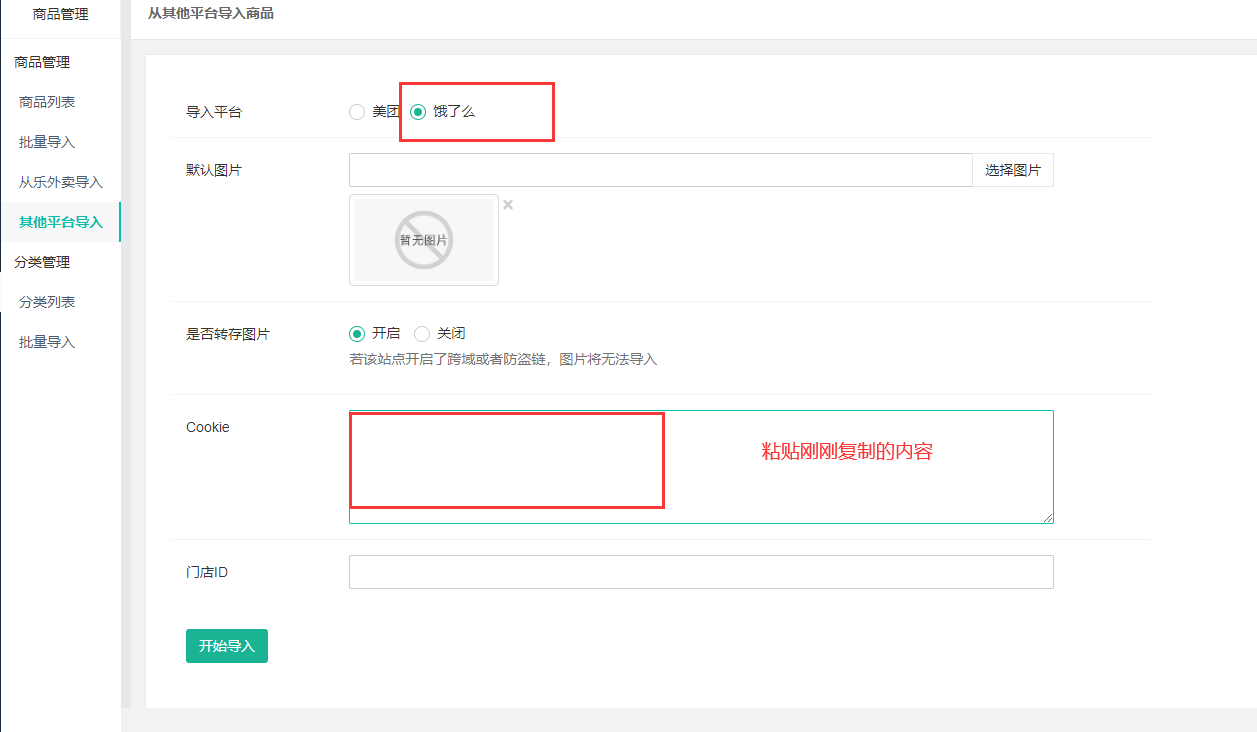Viewport: 1257px width, 732px height.
Task: Click the 是否转存图片 label
Action: point(228,334)
